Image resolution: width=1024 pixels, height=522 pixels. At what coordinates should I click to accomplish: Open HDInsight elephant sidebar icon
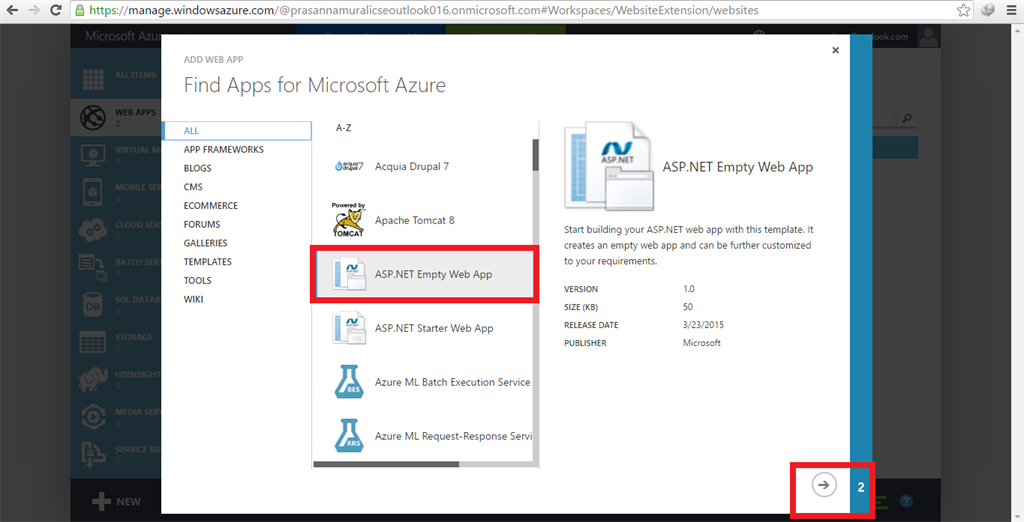(93, 379)
